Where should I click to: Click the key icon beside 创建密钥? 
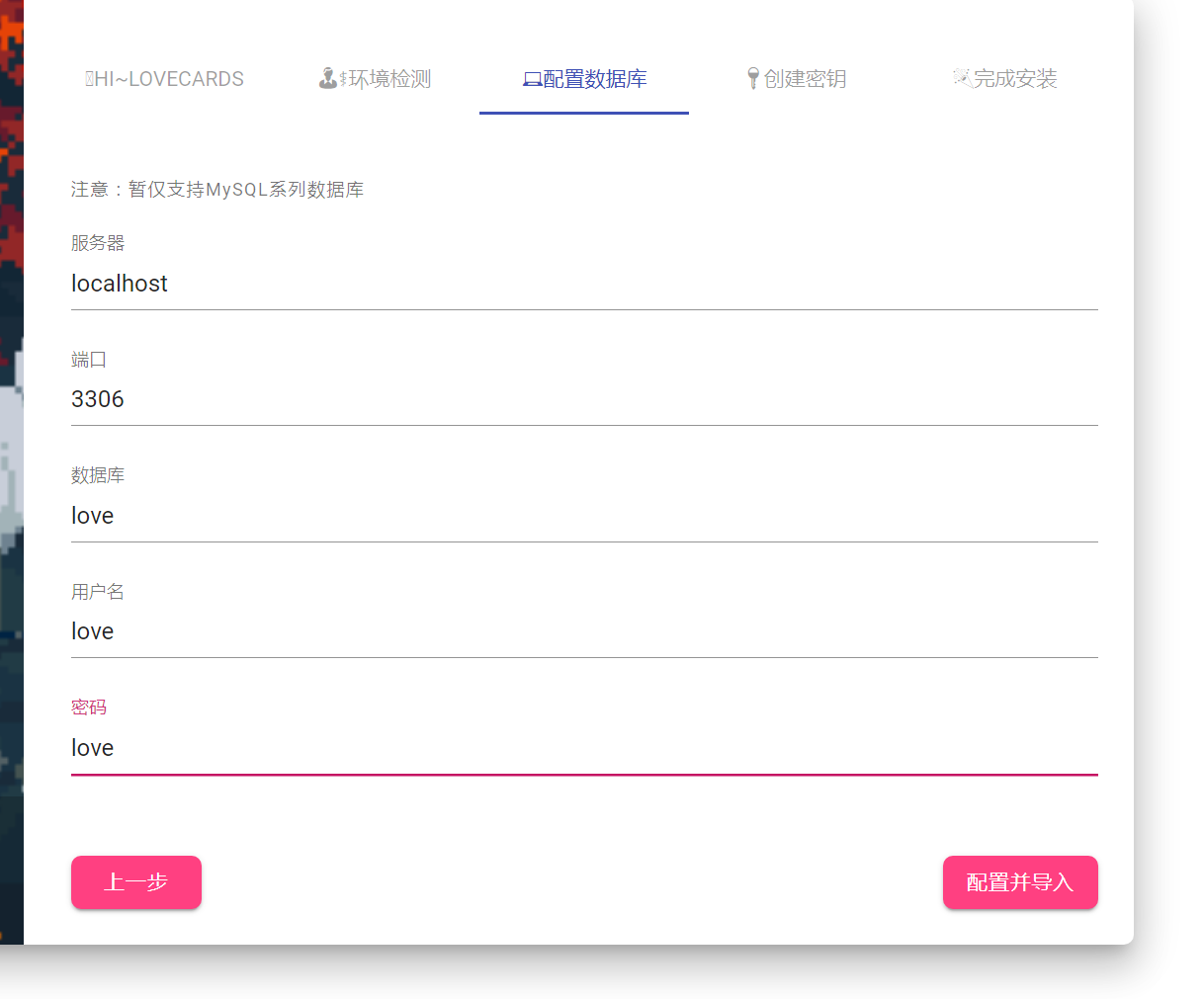pos(753,78)
